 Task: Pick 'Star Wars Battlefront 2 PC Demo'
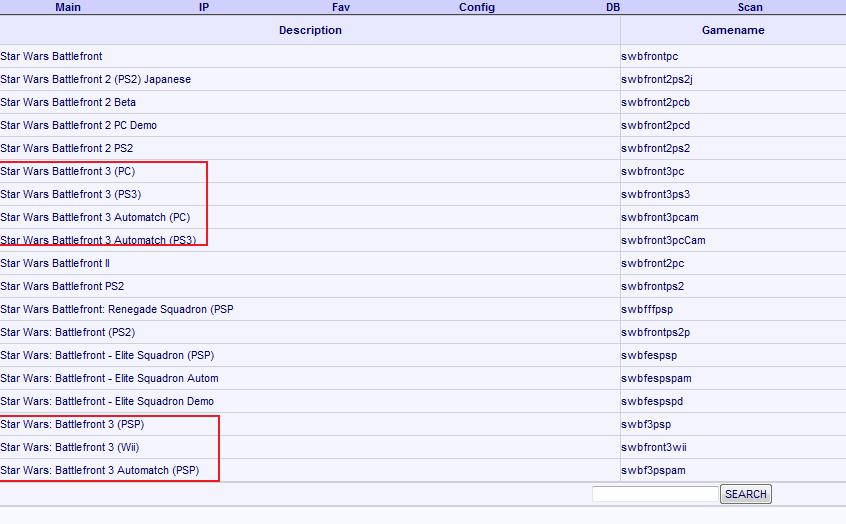point(79,125)
